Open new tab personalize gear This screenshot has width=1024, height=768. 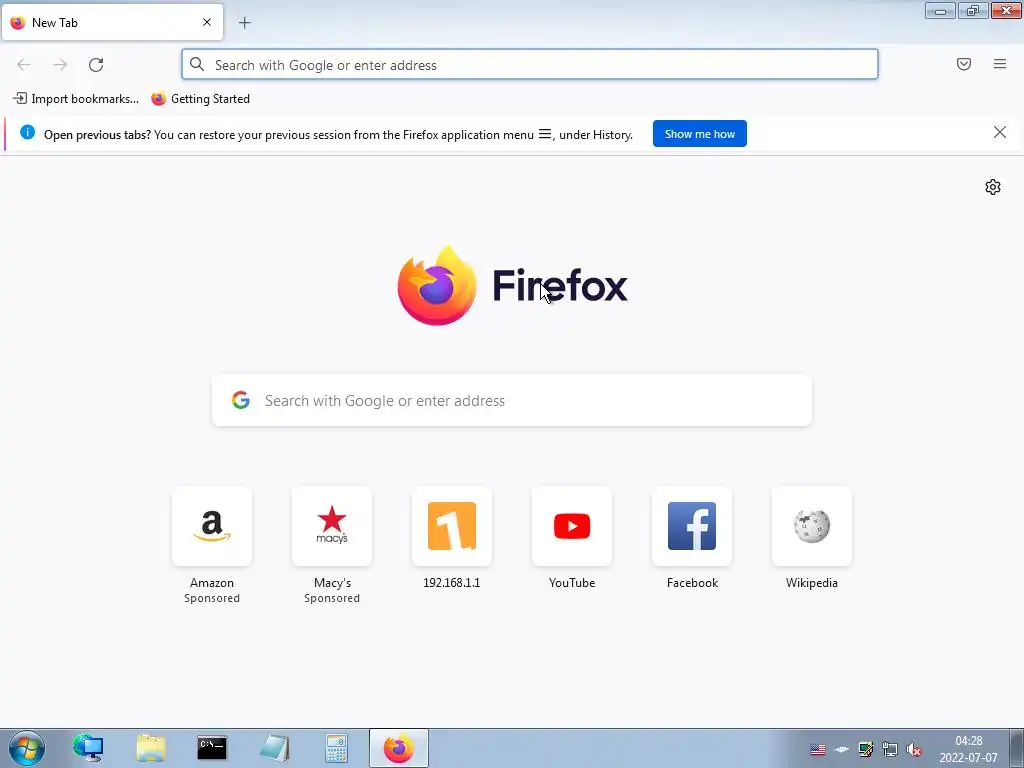tap(993, 187)
